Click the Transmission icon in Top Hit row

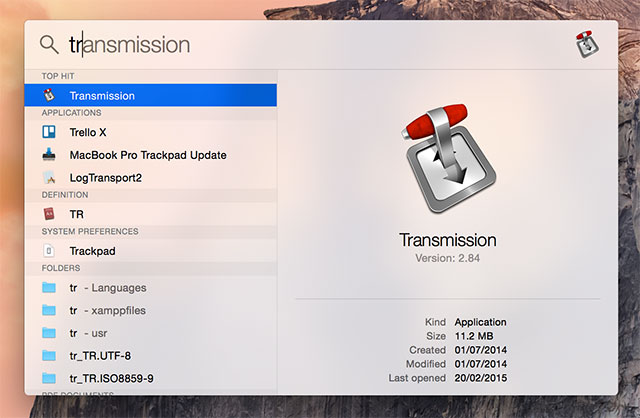49,96
